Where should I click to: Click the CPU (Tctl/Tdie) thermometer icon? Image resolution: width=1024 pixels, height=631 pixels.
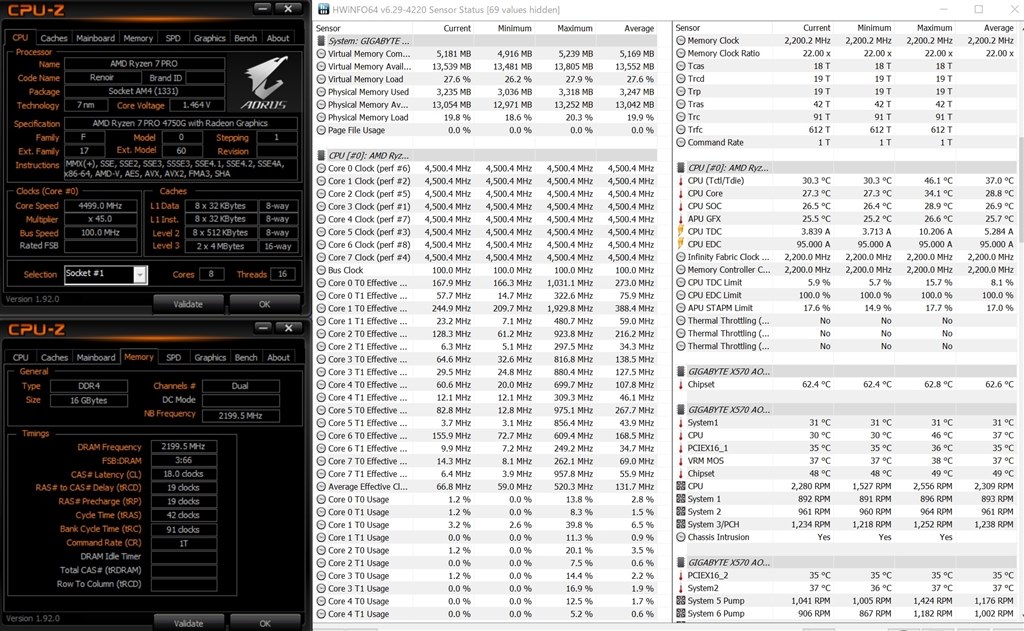tap(680, 181)
